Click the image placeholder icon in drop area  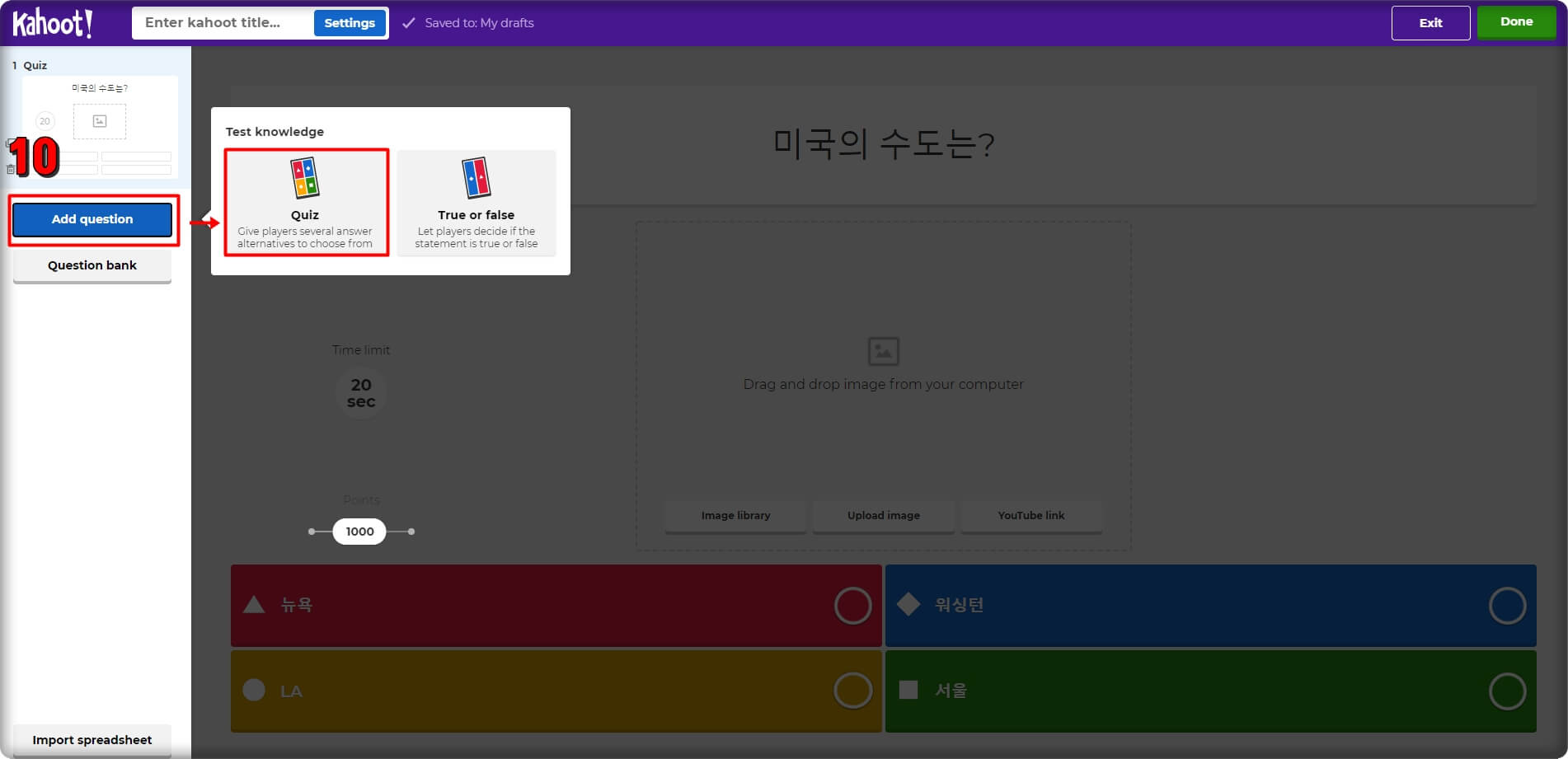[x=884, y=351]
